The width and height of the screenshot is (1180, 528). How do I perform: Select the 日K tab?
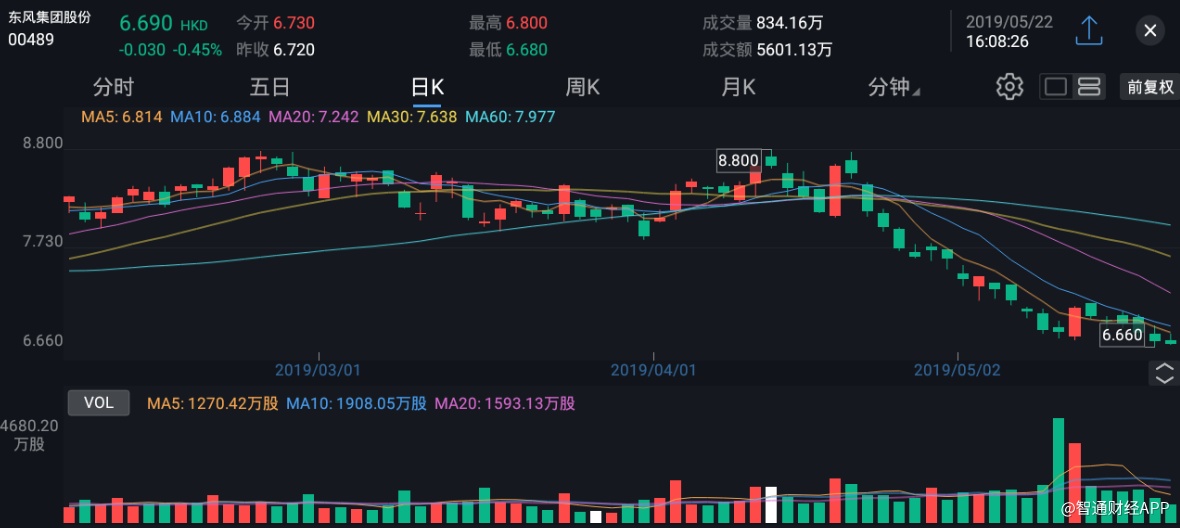[x=427, y=87]
